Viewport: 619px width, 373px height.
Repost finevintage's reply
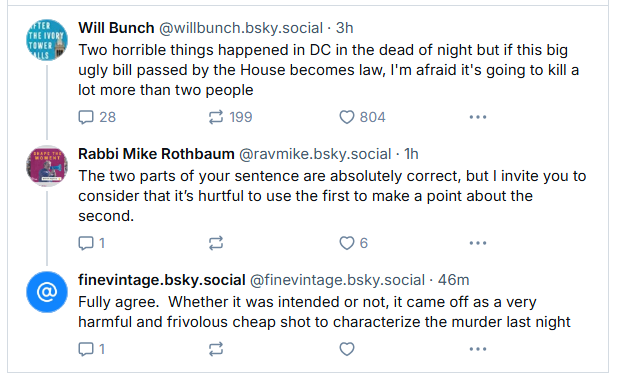[216, 349]
